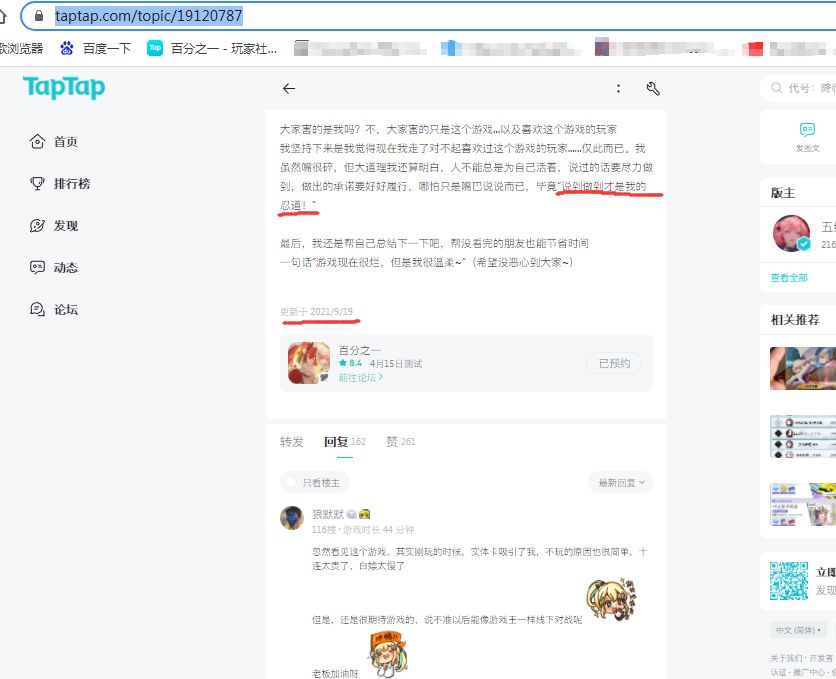836x679 pixels.
Task: Open the 百分之一 - 玩家社 bookmark
Action: coord(212,48)
